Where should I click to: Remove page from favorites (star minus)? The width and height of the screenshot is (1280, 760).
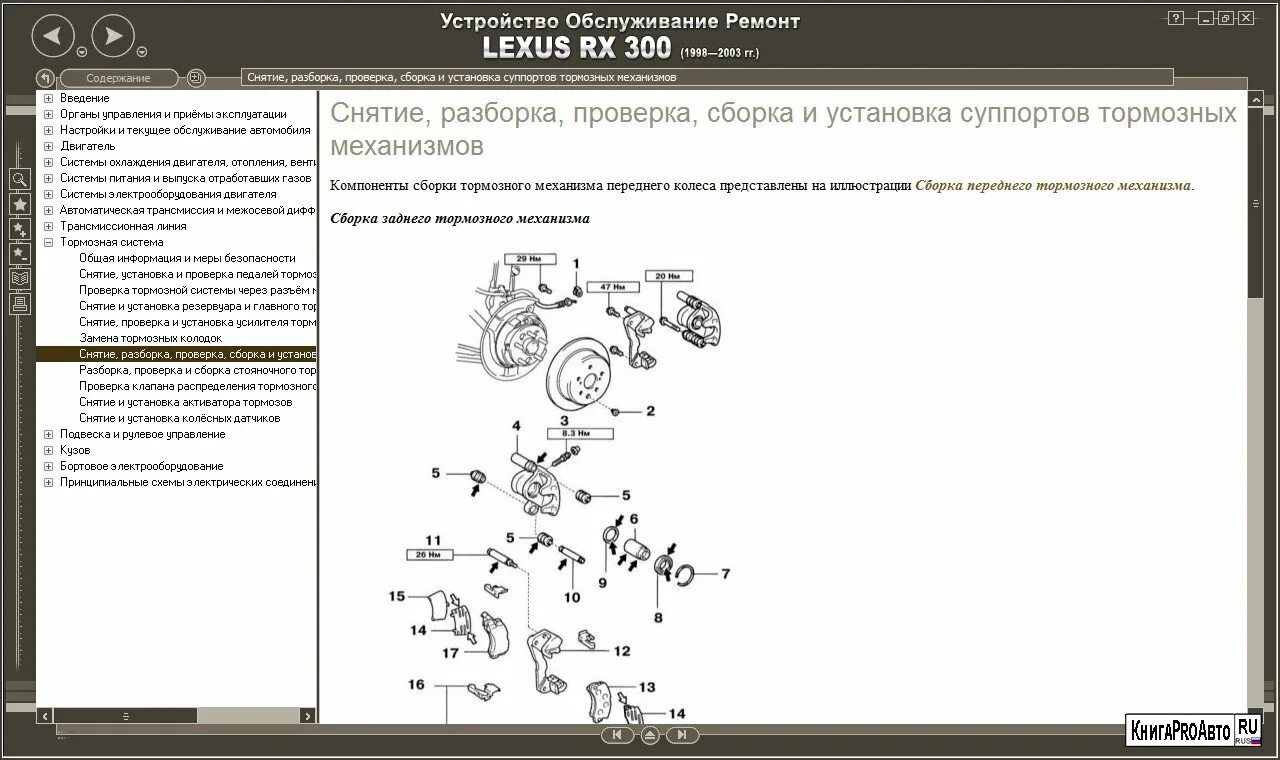point(20,254)
